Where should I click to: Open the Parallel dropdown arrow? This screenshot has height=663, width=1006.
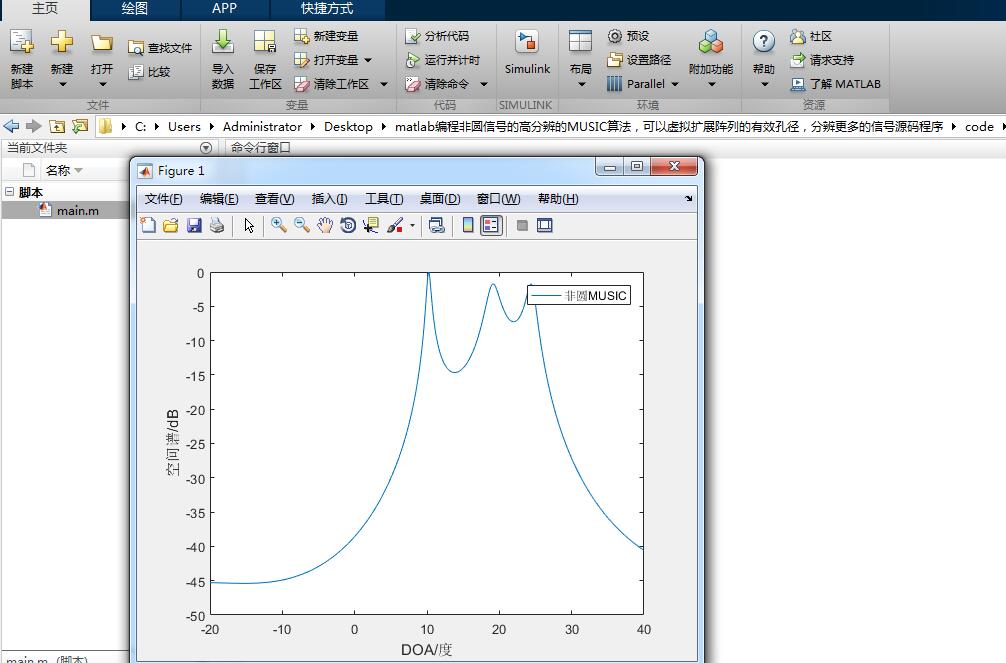coord(675,84)
